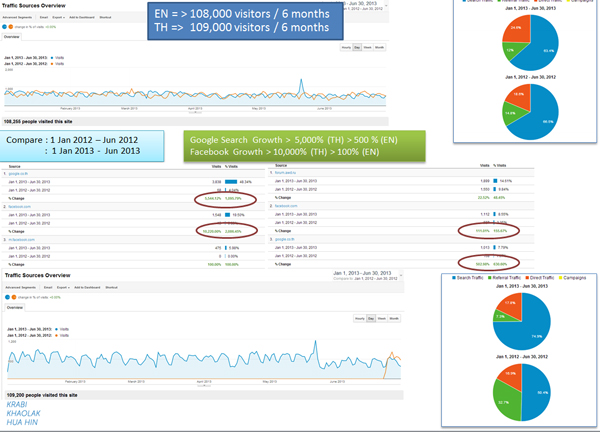Viewport: 600px width, 432px height.
Task: Click Shortcut in the 108,255-visitors report toolbar
Action: coord(105,17)
